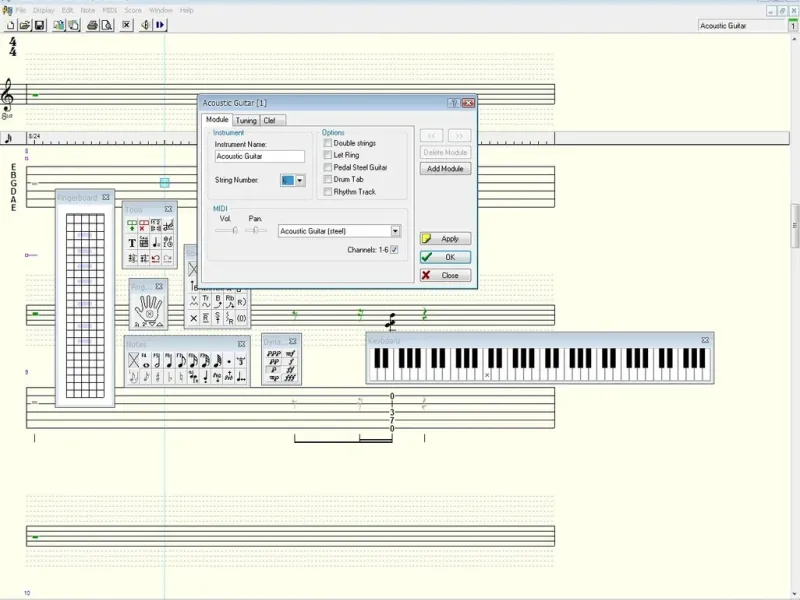Close the Keyboard palette

coord(705,340)
